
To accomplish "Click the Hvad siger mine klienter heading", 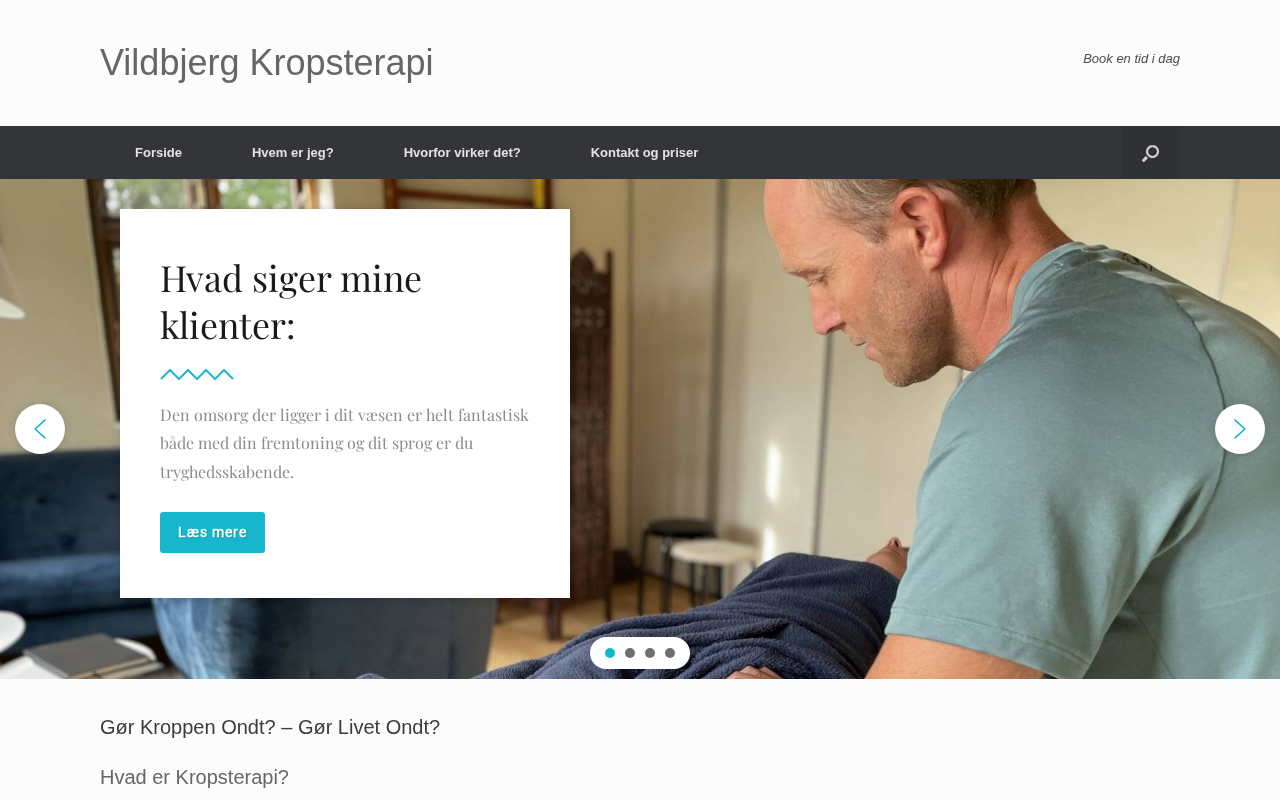I will pos(291,301).
